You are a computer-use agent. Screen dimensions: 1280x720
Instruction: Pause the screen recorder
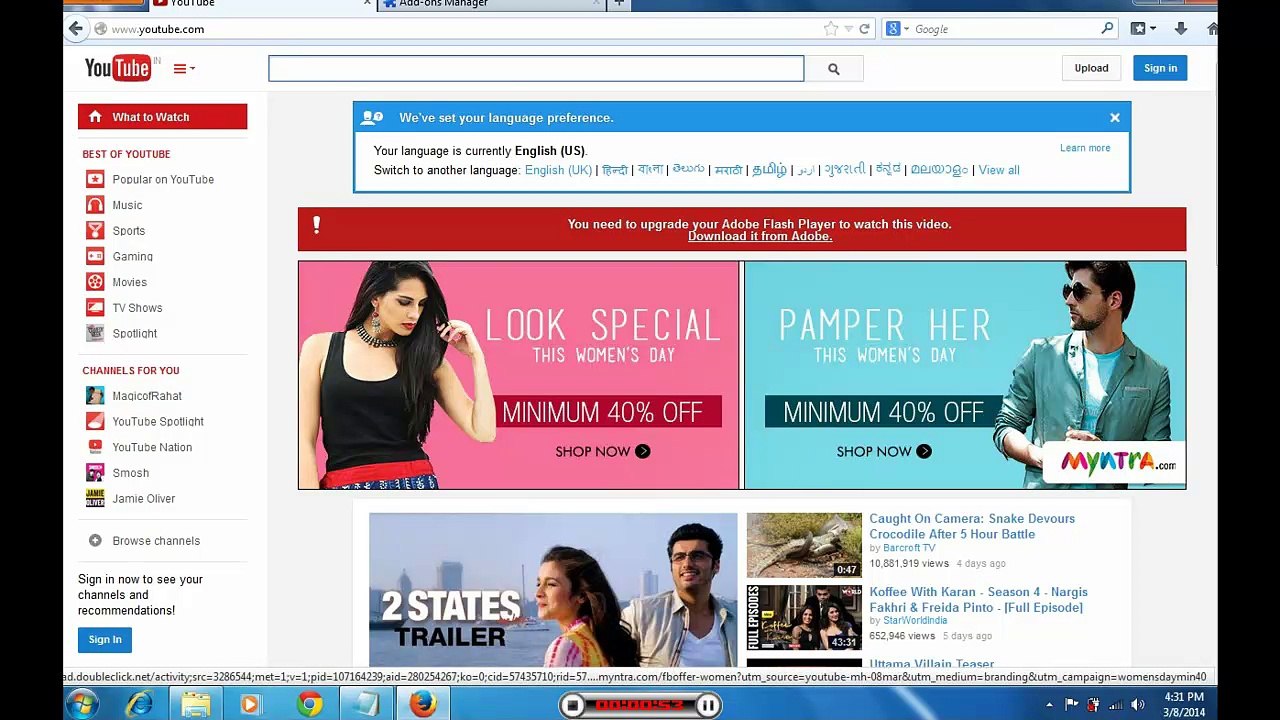click(707, 706)
